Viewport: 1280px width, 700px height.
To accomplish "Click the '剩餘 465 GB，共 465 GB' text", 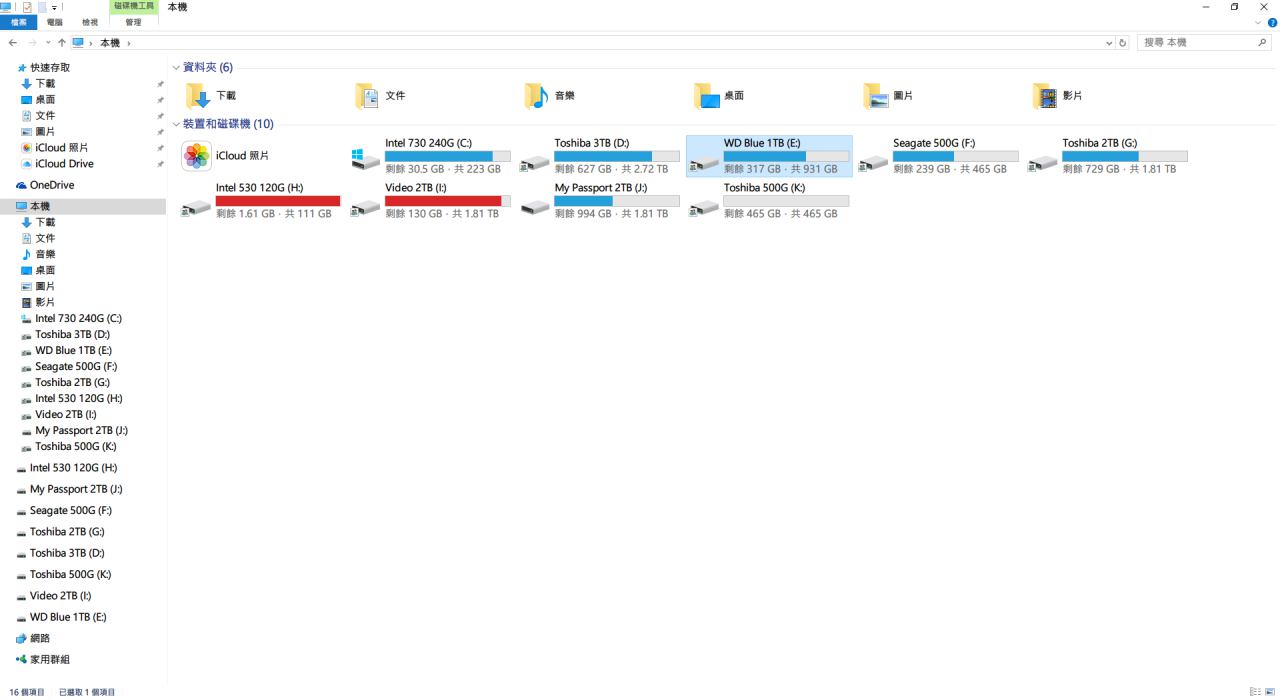I will coord(781,214).
